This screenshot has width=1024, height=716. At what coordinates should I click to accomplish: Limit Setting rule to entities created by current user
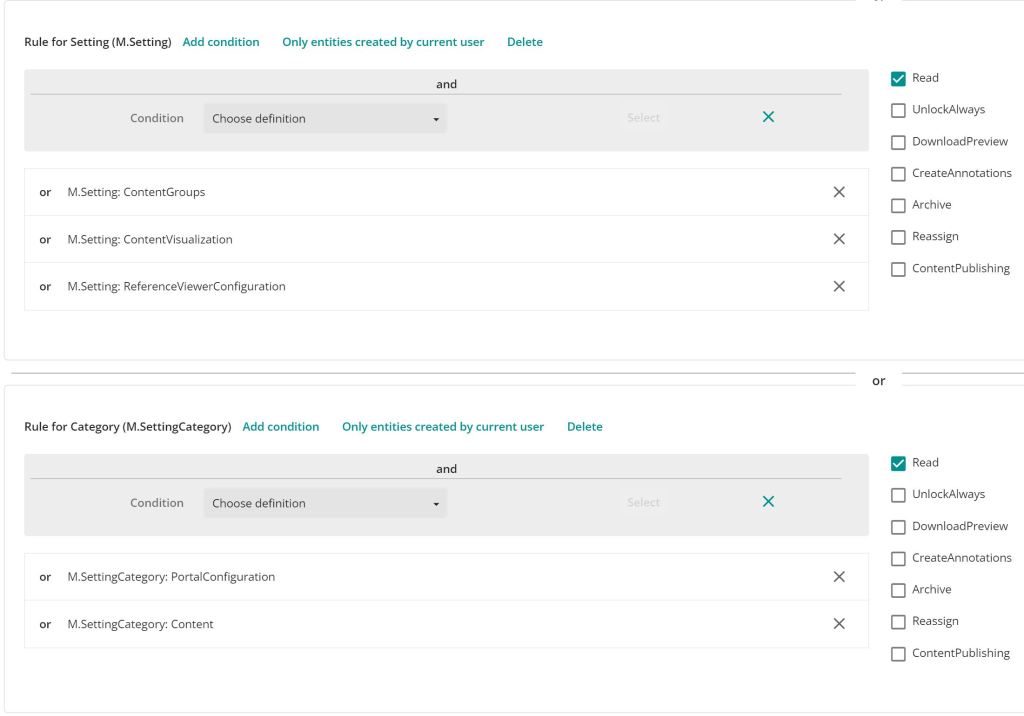click(x=383, y=42)
